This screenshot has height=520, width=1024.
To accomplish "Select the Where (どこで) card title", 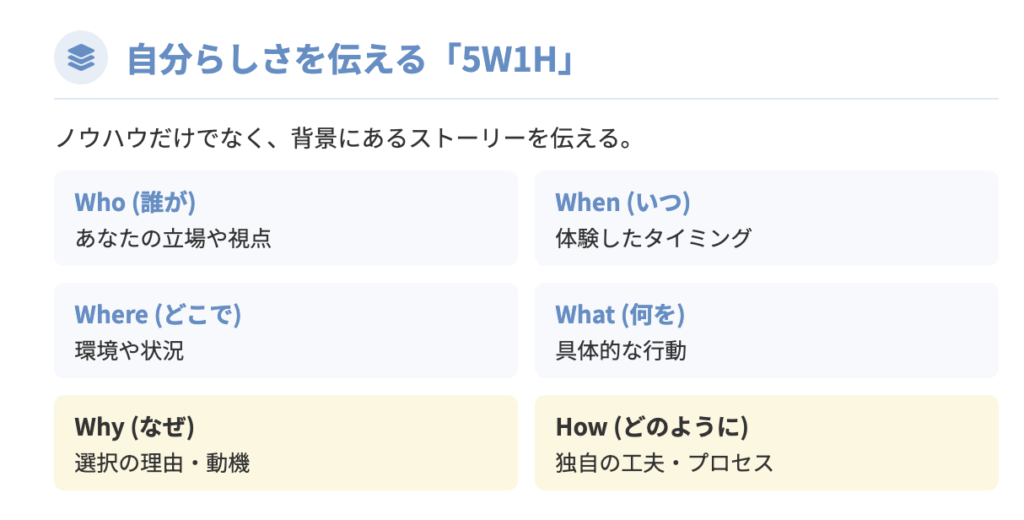I will coord(158,314).
